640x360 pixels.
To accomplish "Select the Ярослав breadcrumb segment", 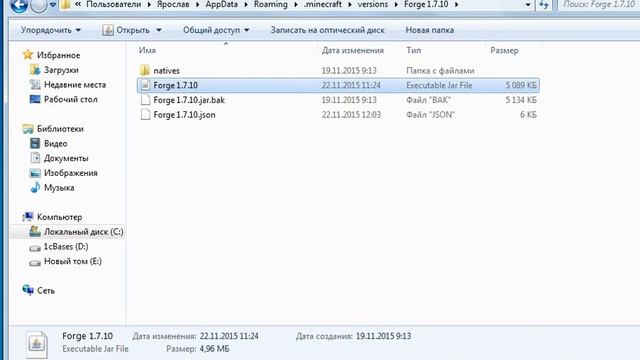I will (x=173, y=4).
